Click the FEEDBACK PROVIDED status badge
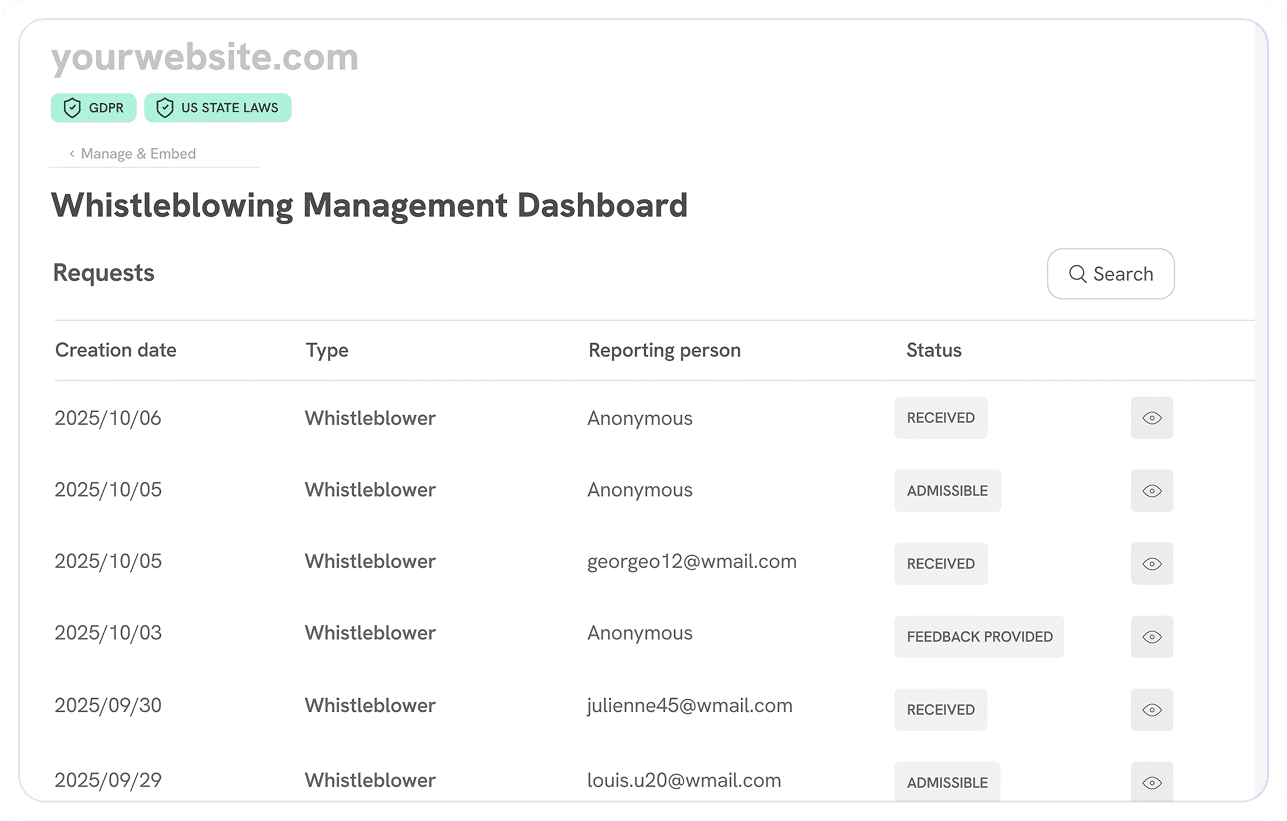1287x821 pixels. 978,637
